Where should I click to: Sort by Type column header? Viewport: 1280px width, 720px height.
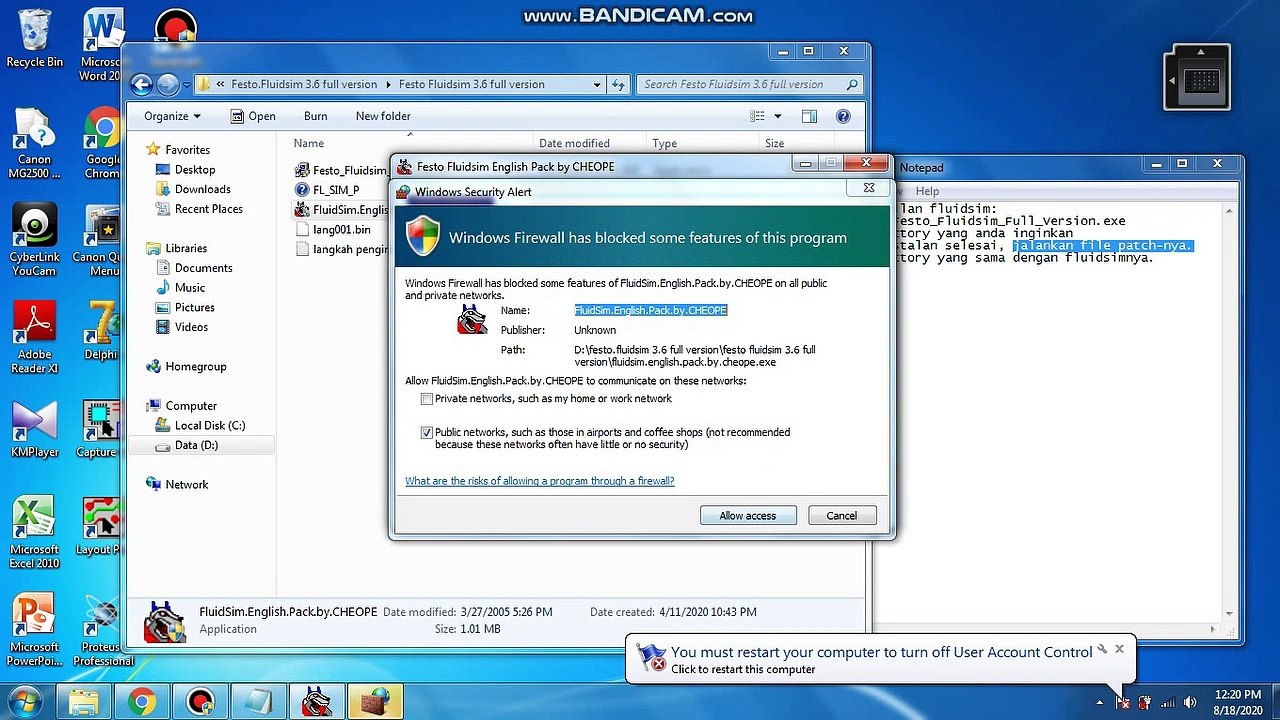coord(665,144)
